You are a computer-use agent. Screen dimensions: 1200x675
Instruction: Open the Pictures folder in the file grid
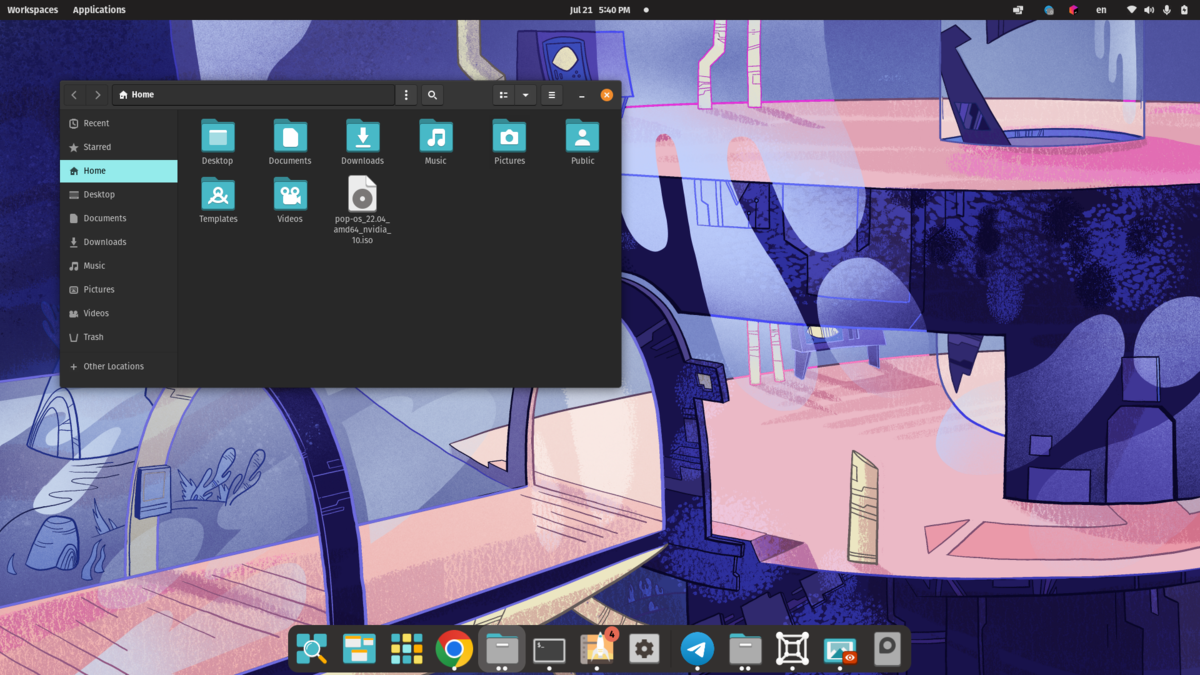(509, 142)
